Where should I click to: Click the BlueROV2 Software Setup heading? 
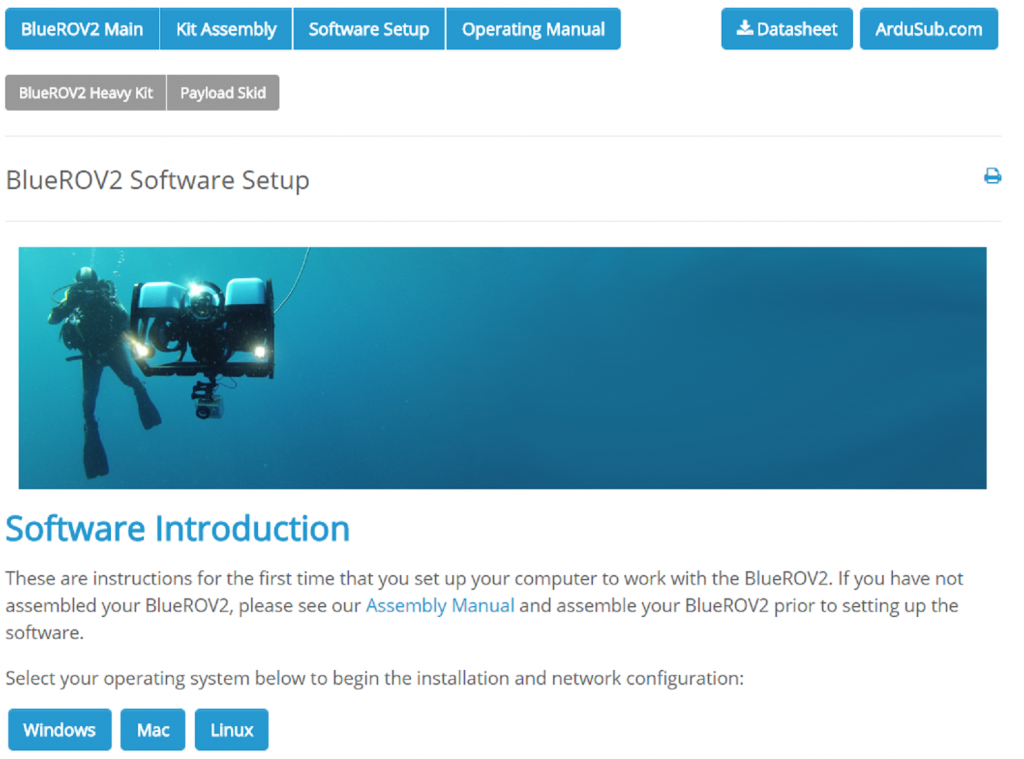(157, 180)
